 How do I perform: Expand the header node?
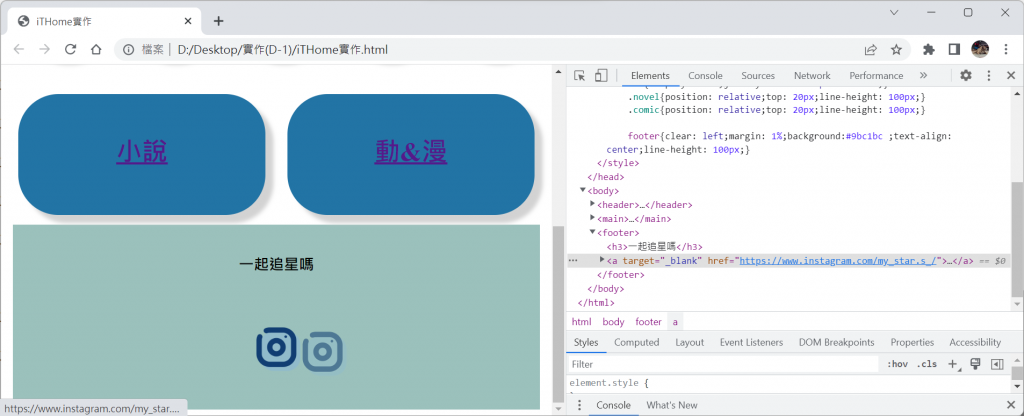[592, 204]
